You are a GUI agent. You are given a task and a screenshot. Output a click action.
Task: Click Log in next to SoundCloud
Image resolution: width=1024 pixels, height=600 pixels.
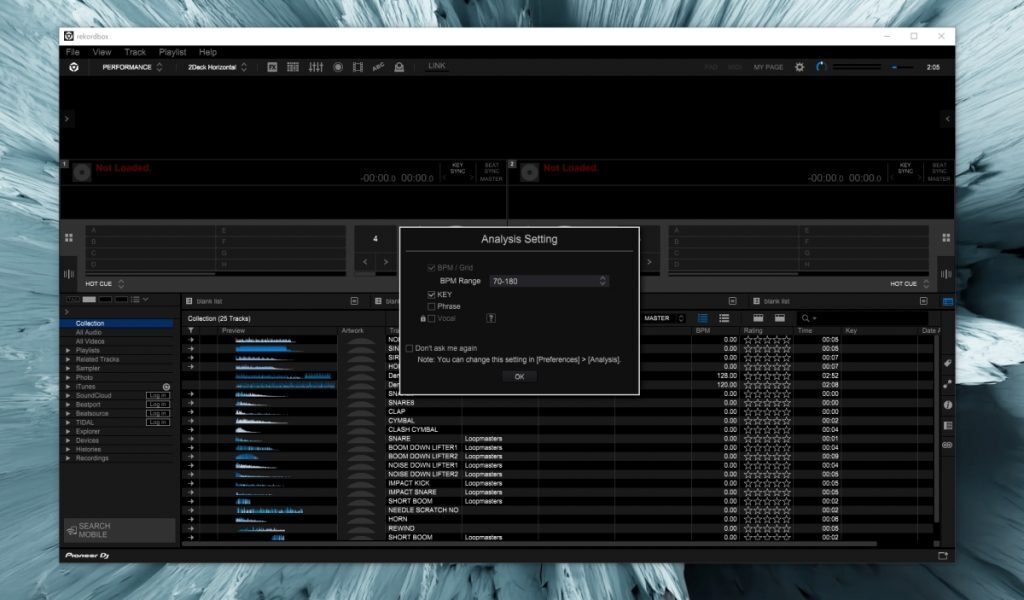click(157, 395)
